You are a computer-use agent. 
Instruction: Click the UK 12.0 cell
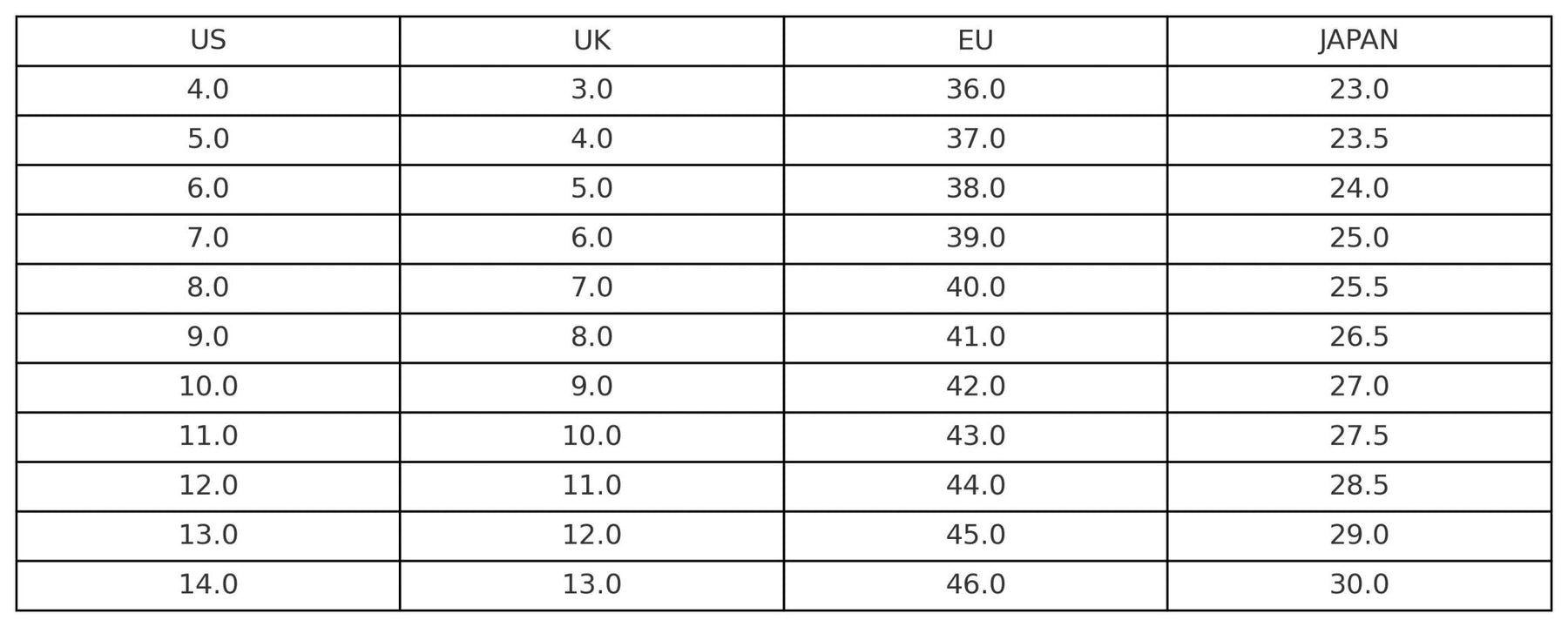[x=591, y=536]
